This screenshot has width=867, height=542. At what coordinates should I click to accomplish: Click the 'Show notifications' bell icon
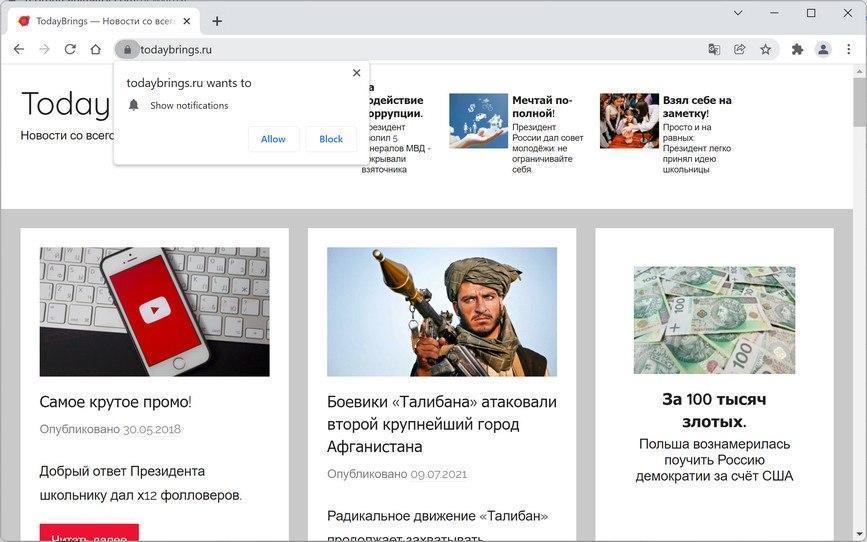coord(133,105)
